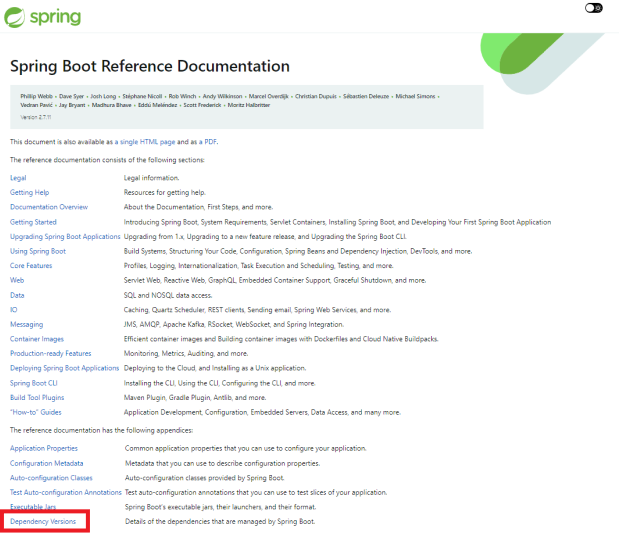Open Deploying Spring Boot Applications
Screen dimensions: 619x533
[64, 368]
